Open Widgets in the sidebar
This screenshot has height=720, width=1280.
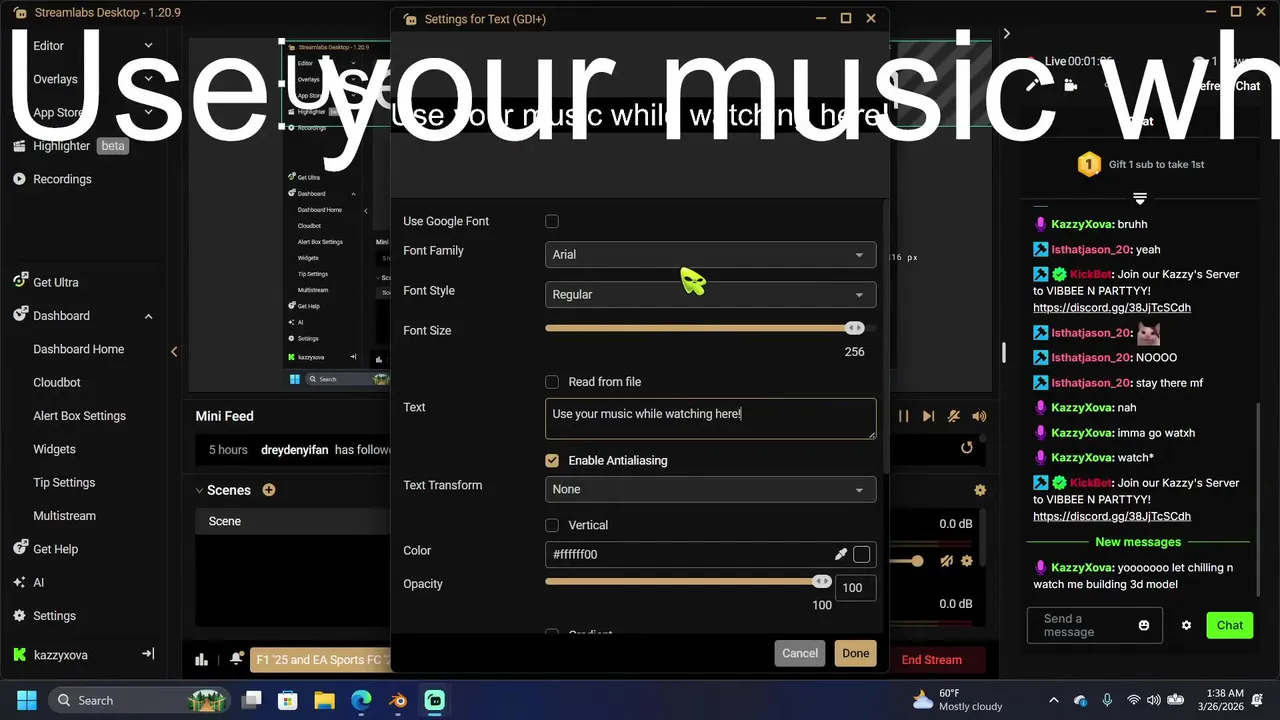pyautogui.click(x=54, y=449)
